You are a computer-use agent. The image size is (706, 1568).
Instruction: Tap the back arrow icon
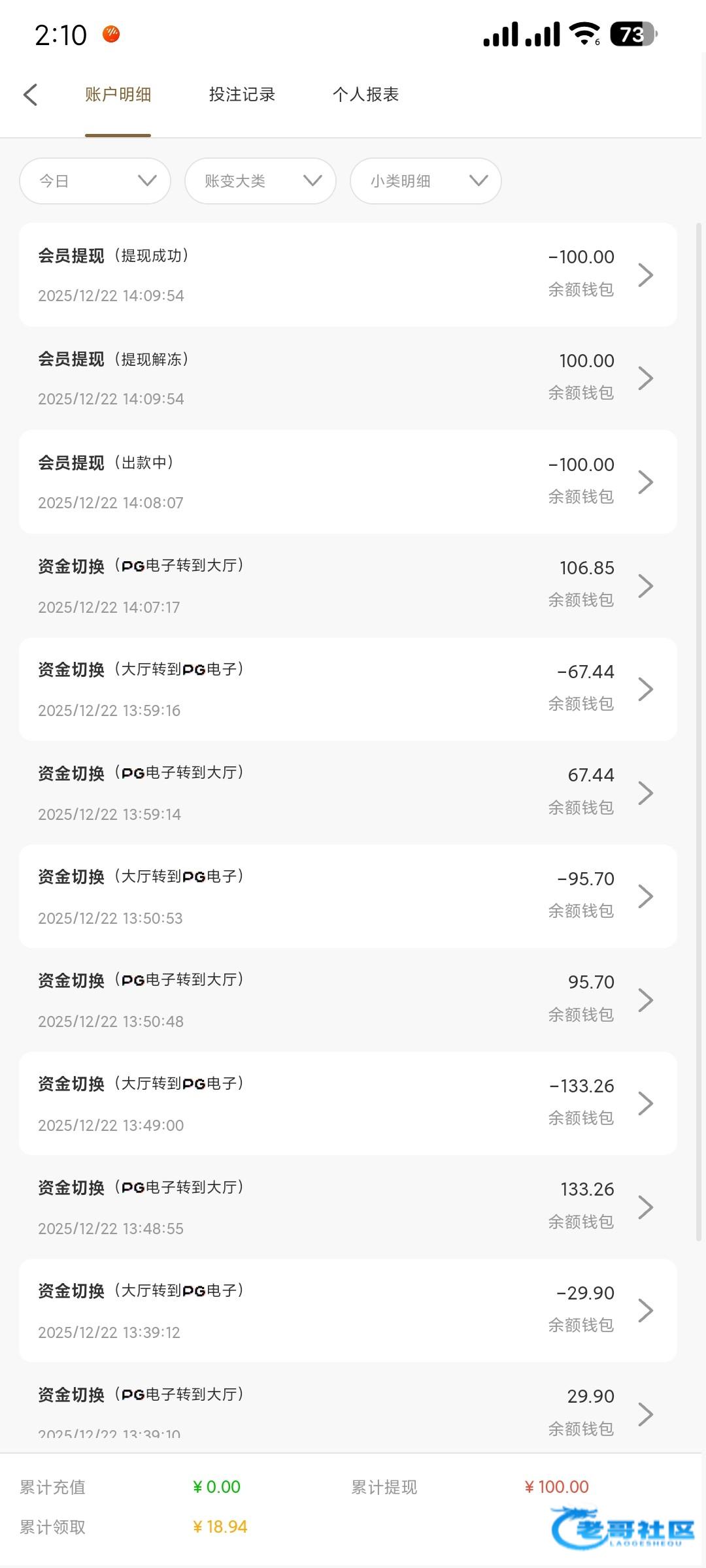pos(31,95)
